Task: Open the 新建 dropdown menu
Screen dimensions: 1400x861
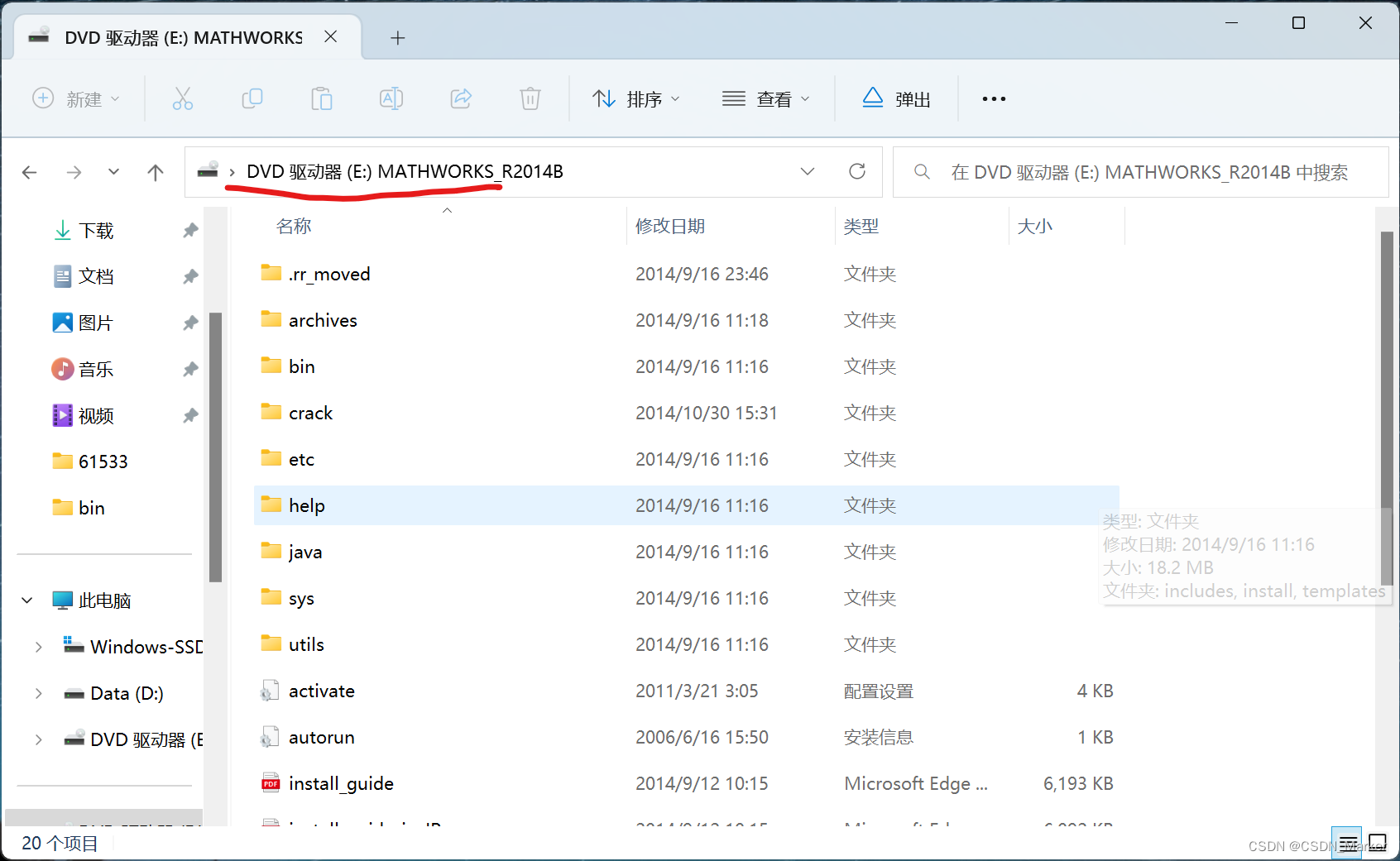Action: tap(76, 99)
